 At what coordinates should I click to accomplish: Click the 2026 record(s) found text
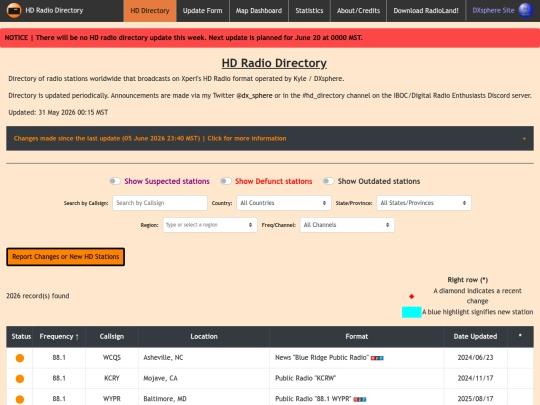pos(38,296)
